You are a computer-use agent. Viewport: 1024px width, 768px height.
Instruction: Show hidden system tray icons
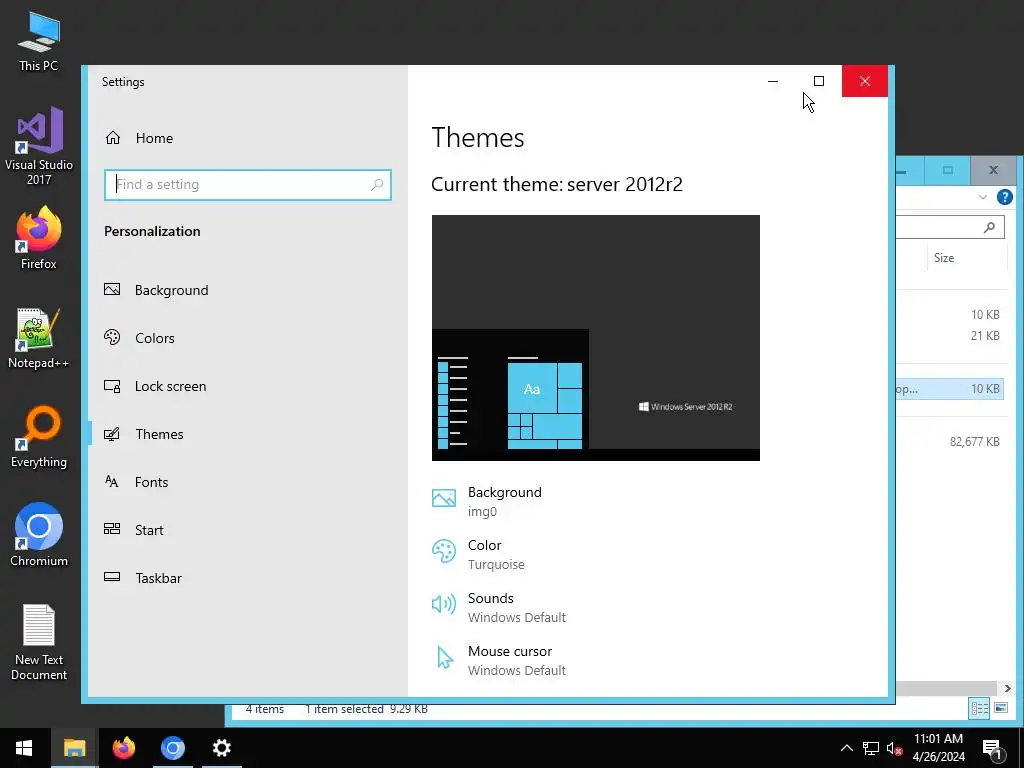(x=846, y=748)
